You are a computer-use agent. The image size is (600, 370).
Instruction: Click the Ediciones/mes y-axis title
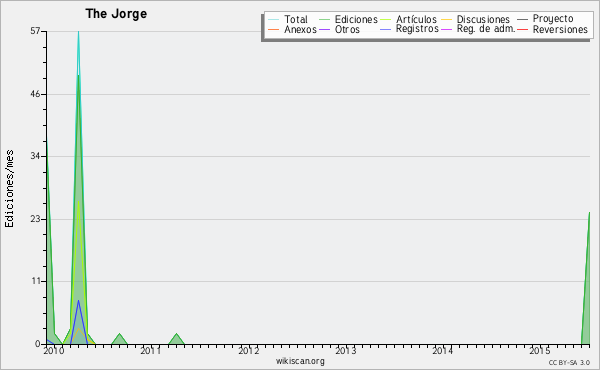[x=9, y=189]
